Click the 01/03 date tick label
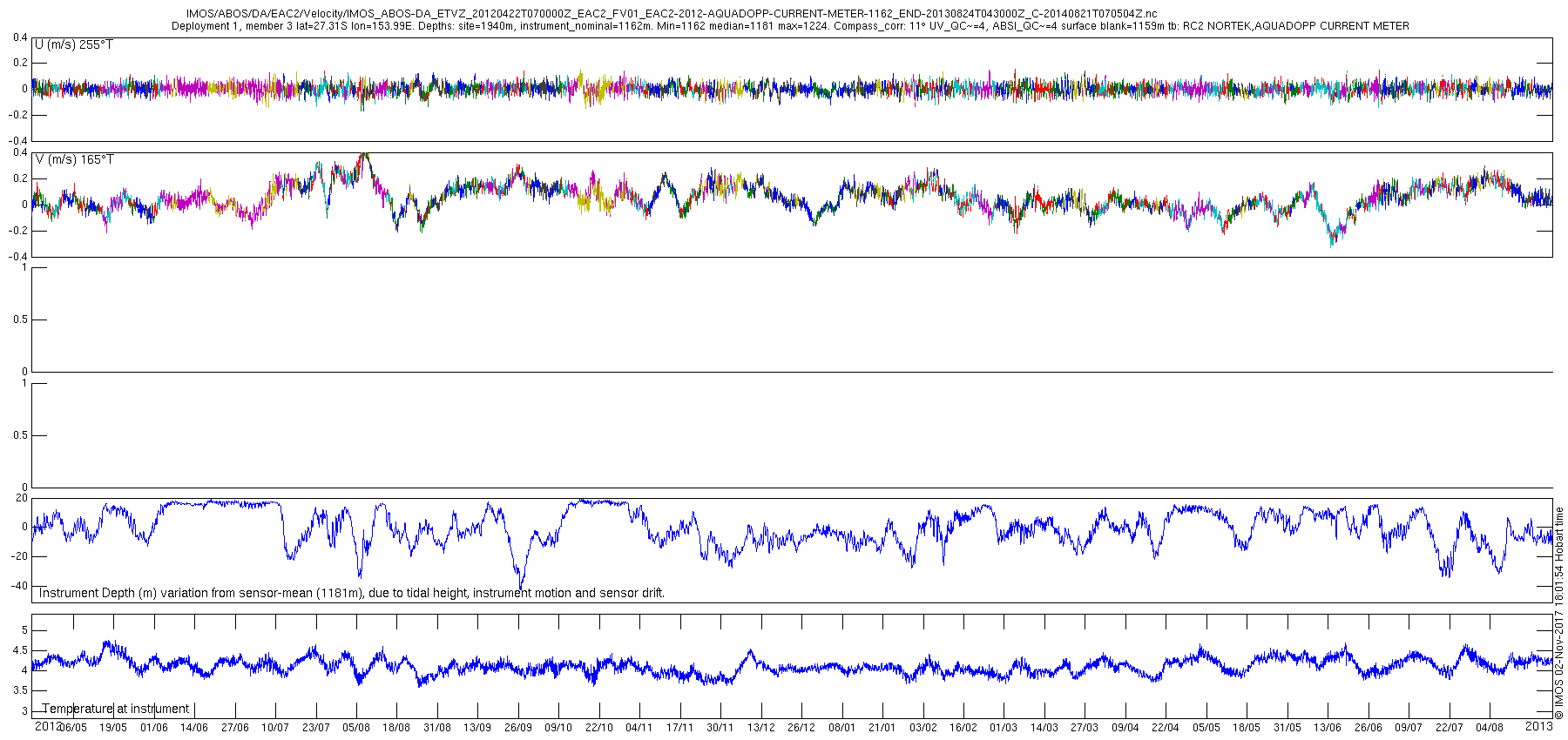The image size is (1568, 740). pos(1004,728)
